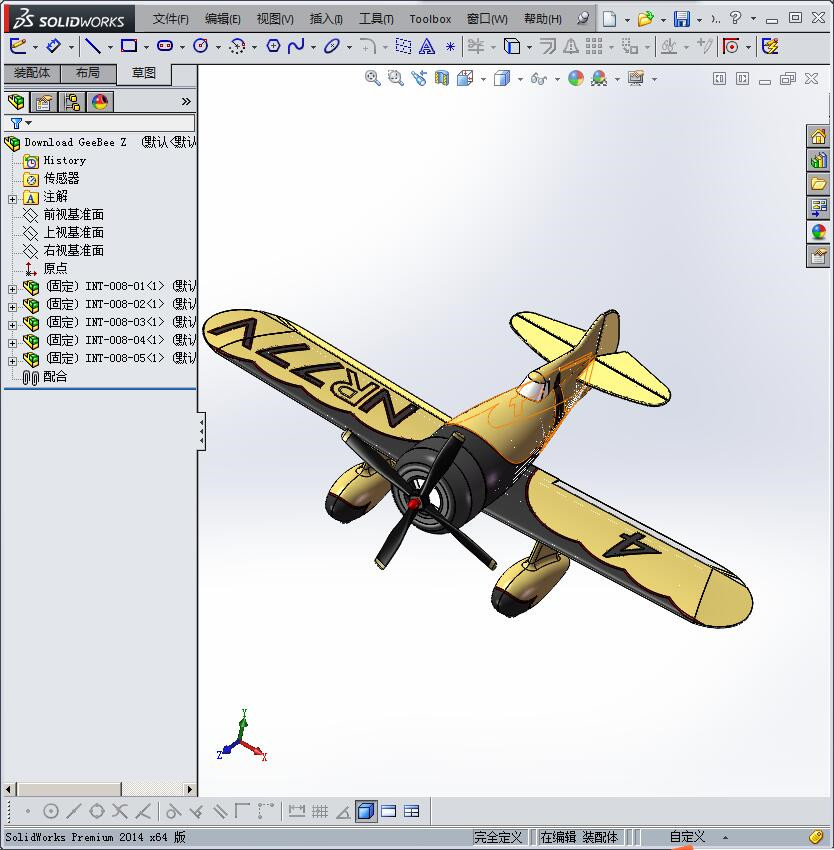Open the Display Style dropdown arrow
The image size is (834, 850).
click(520, 79)
